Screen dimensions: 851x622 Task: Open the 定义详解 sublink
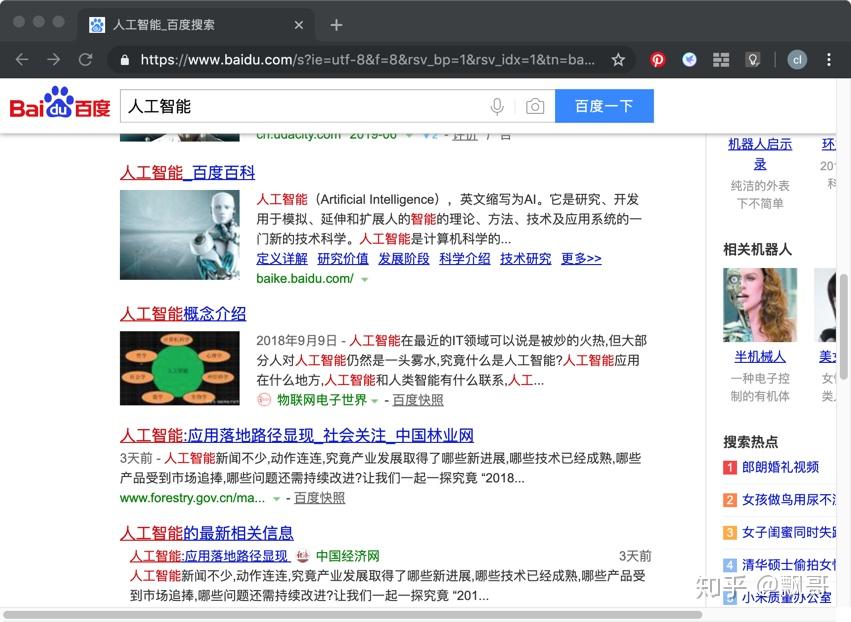point(282,259)
